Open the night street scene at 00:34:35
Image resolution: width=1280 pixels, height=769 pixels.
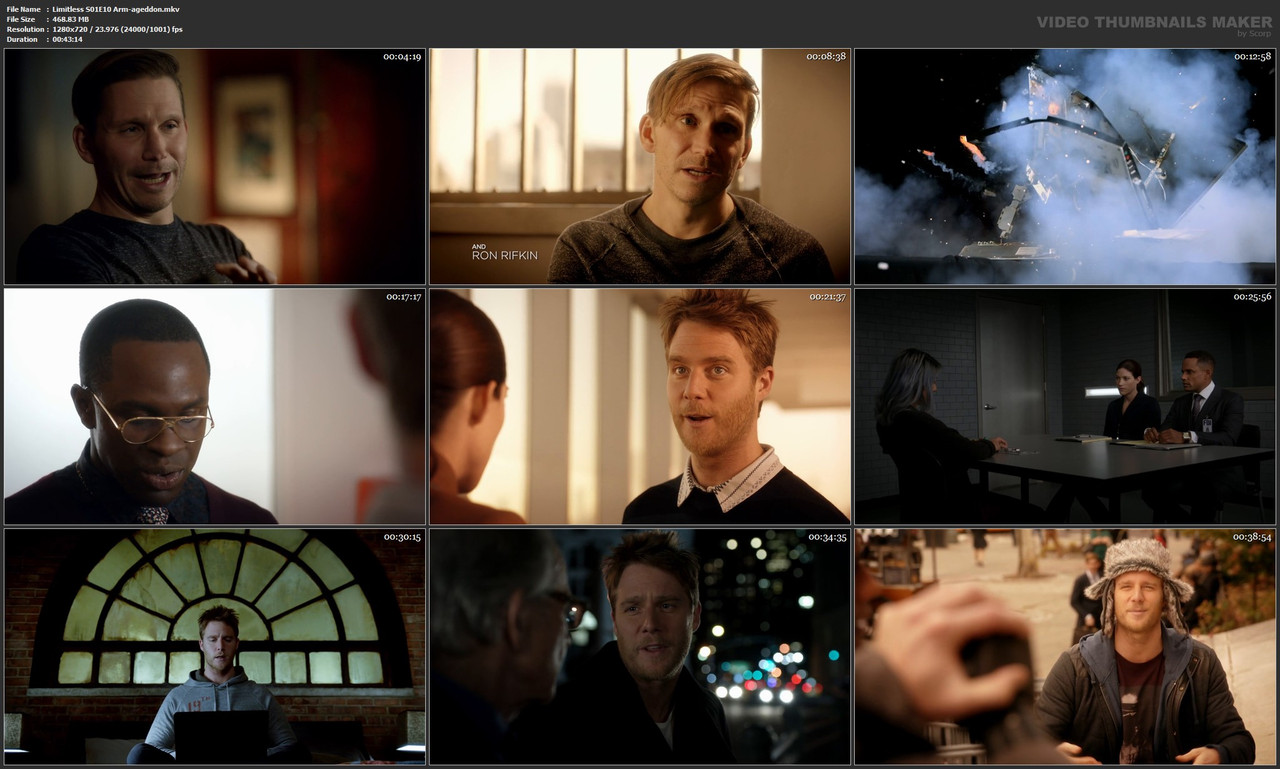639,647
